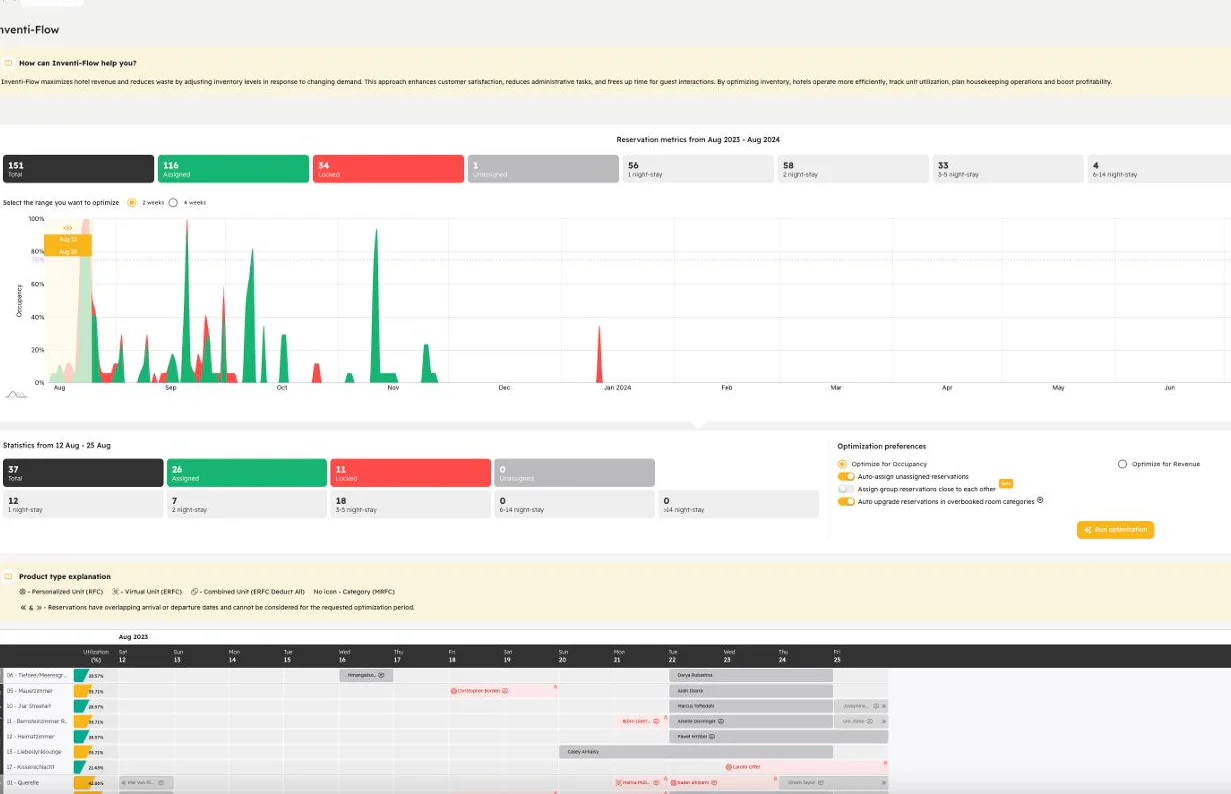Click the 34 Locked metrics card
1231x794 pixels.
(x=388, y=169)
